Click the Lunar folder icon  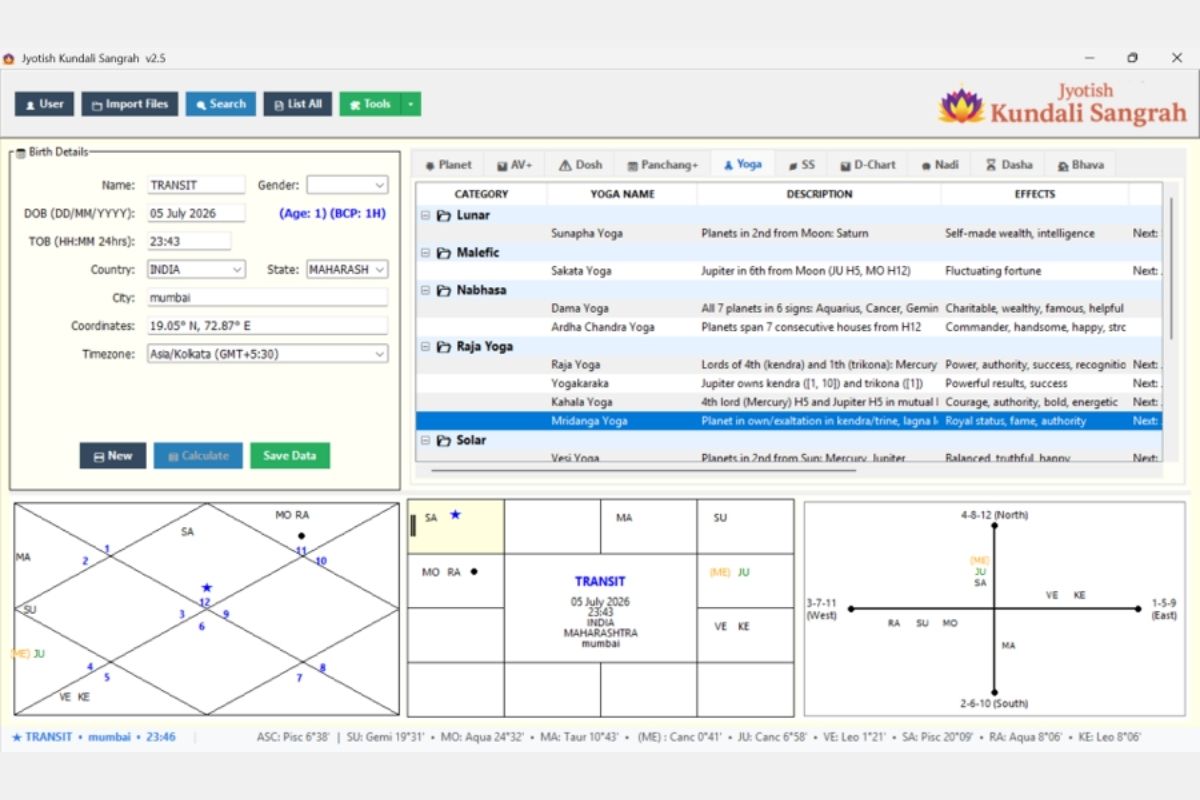[443, 215]
